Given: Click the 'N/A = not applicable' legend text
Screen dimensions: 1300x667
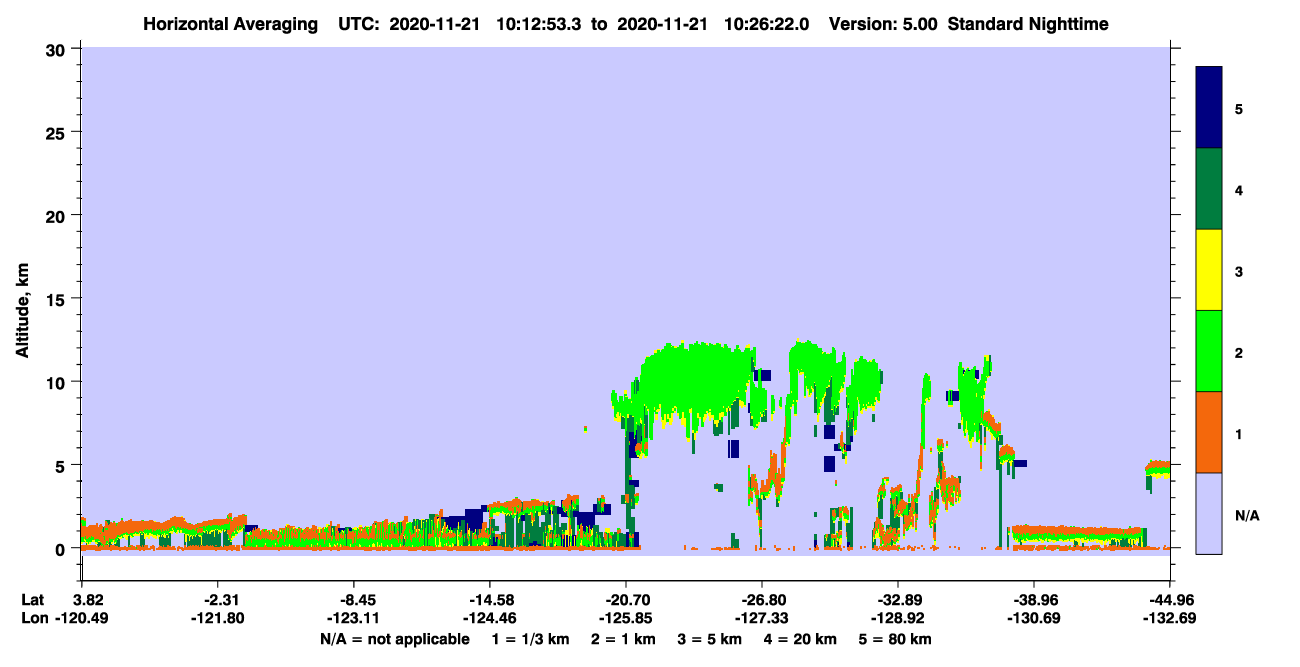Looking at the screenshot, I should [394, 639].
